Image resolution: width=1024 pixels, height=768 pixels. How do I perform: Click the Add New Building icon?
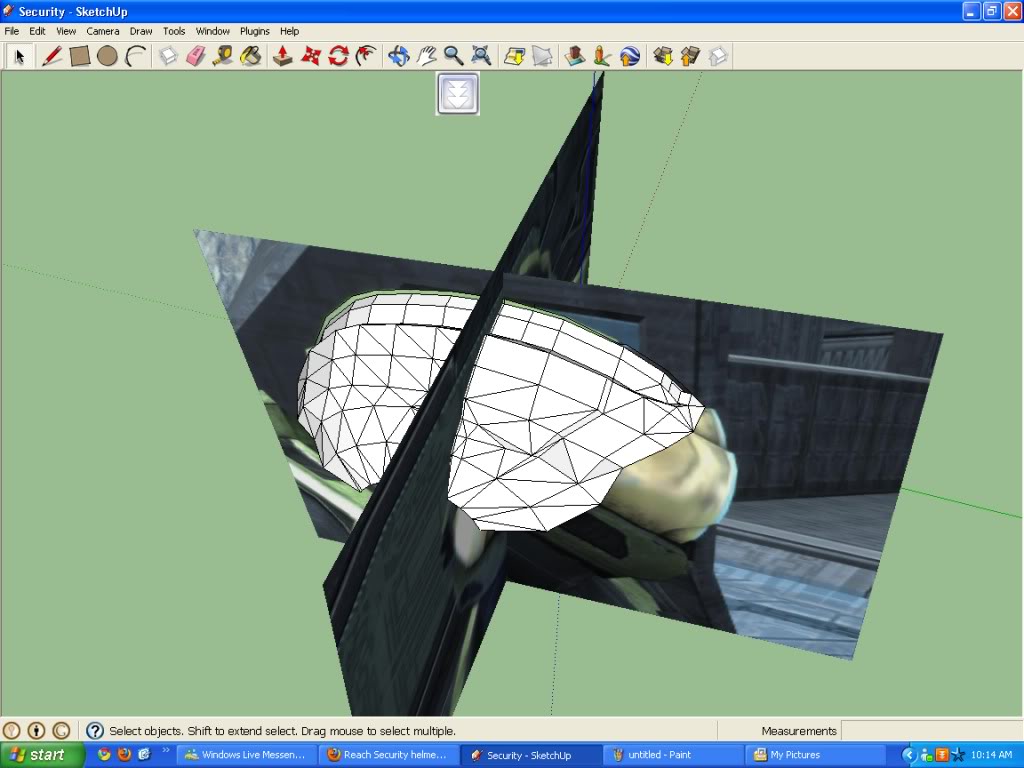click(575, 56)
